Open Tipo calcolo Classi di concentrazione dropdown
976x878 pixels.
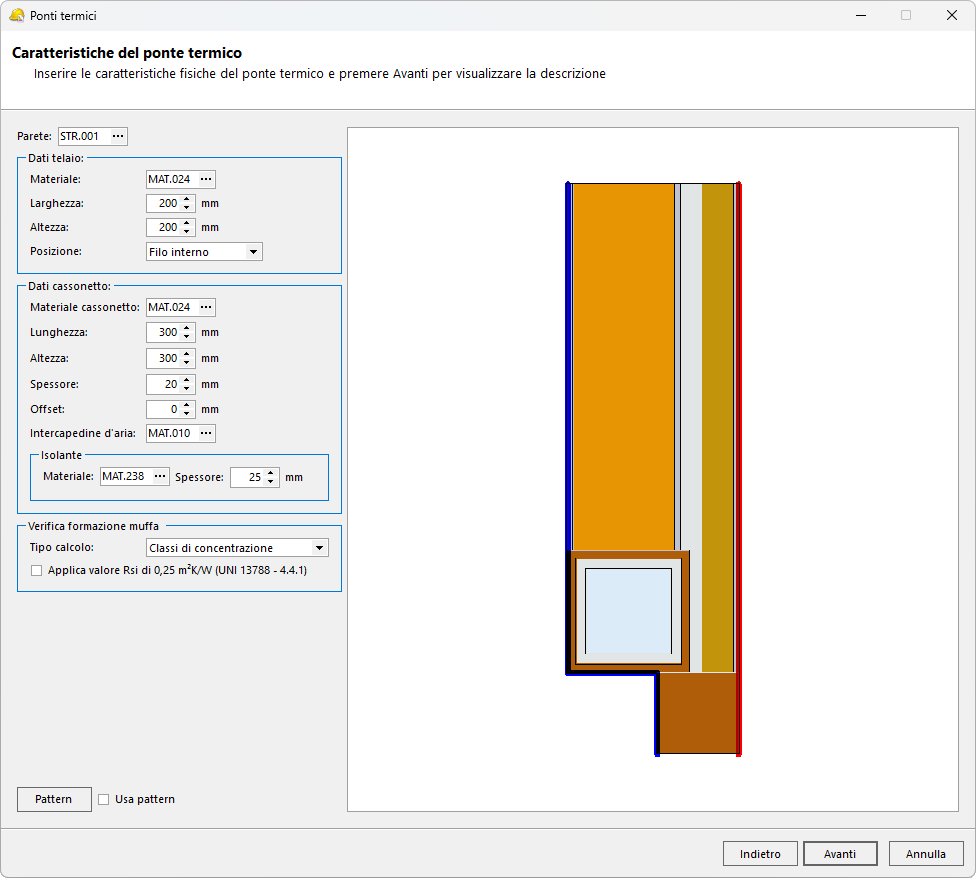tap(319, 548)
